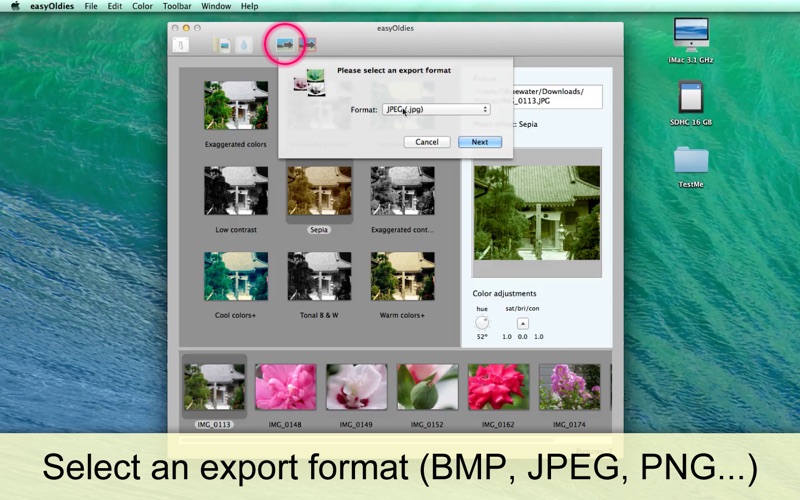Image resolution: width=800 pixels, height=500 pixels.
Task: Open the easyOldies application menu
Action: [x=52, y=6]
